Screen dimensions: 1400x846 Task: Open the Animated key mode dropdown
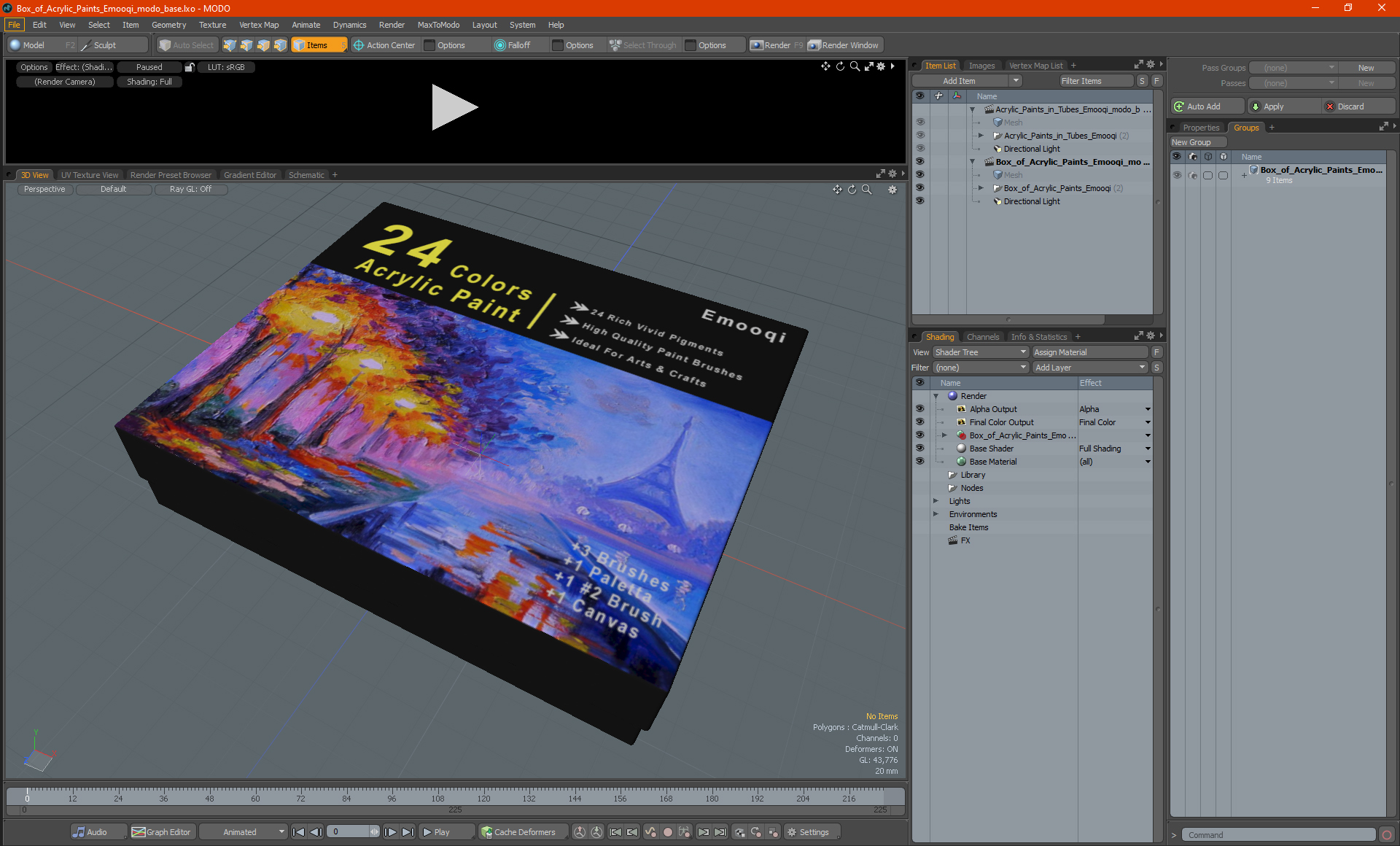coord(244,832)
